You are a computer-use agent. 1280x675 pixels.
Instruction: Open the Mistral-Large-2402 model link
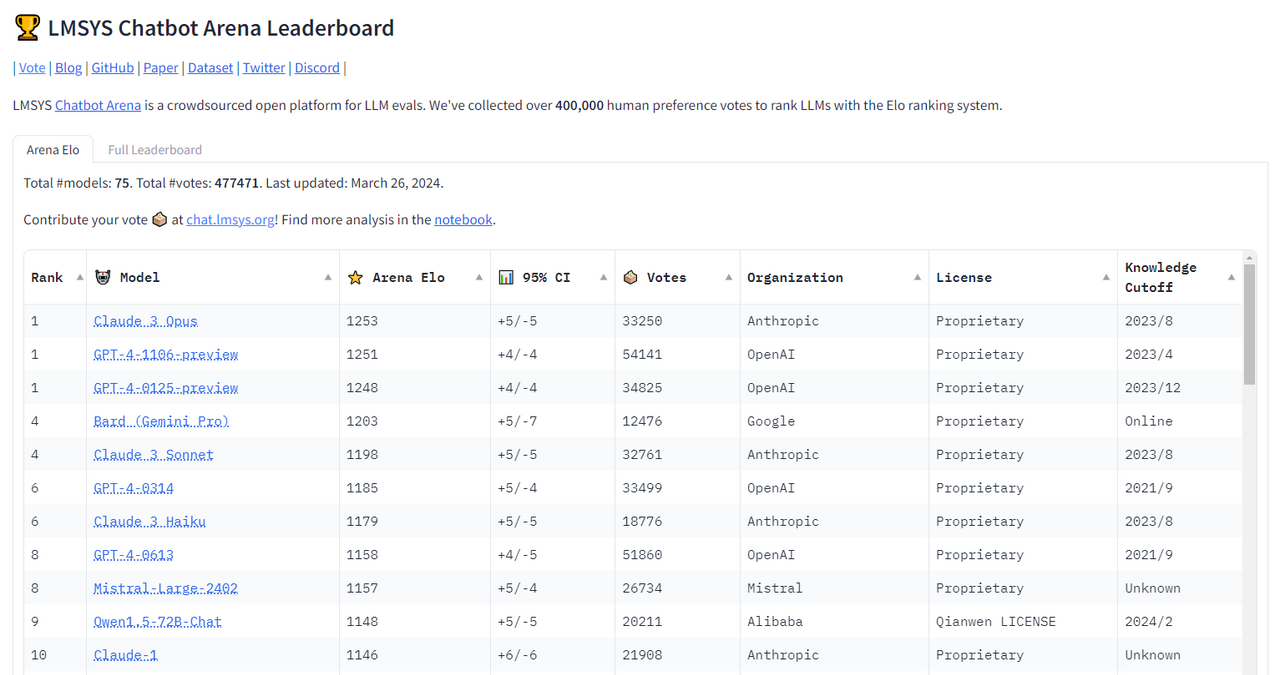click(166, 588)
